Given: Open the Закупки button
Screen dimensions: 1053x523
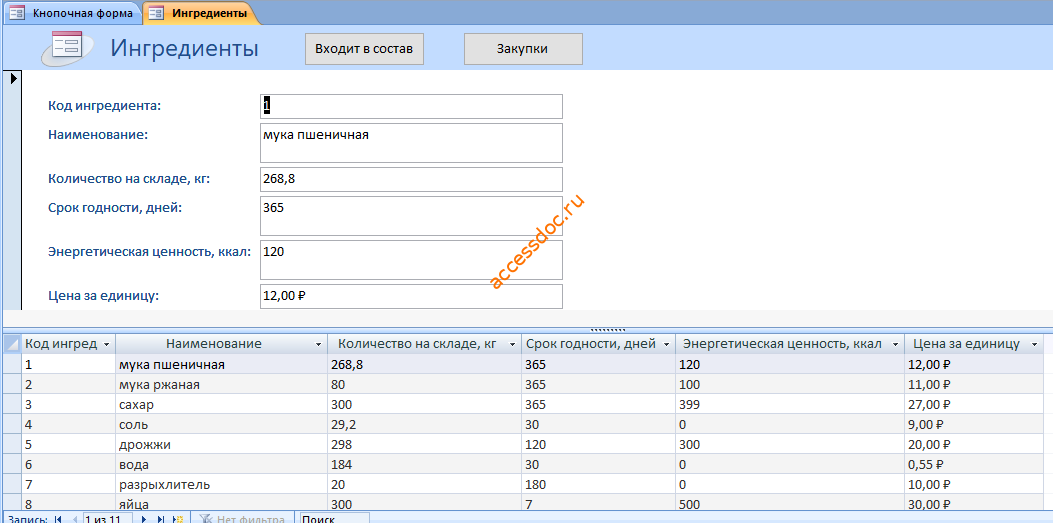Looking at the screenshot, I should click(x=523, y=49).
